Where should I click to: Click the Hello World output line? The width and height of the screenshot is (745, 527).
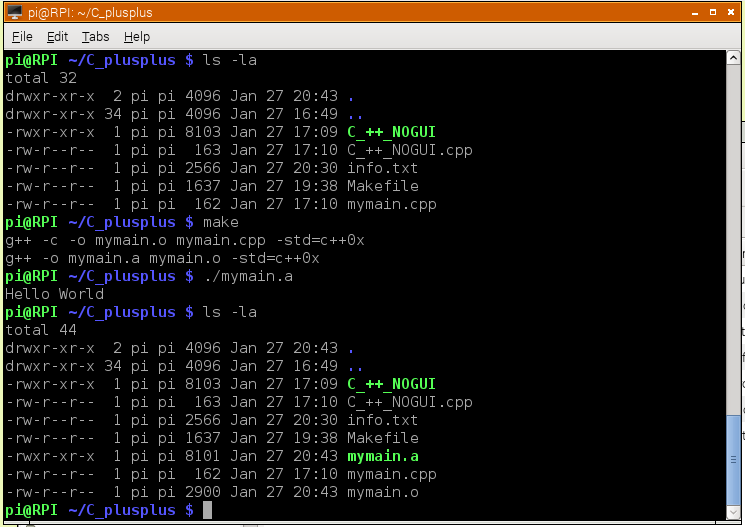[55, 294]
